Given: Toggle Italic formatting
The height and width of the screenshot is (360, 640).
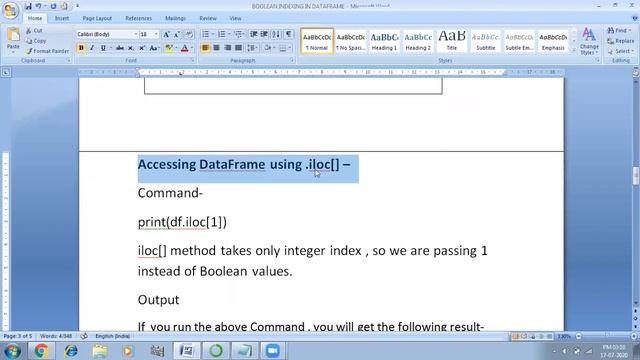Looking at the screenshot, I should point(92,48).
